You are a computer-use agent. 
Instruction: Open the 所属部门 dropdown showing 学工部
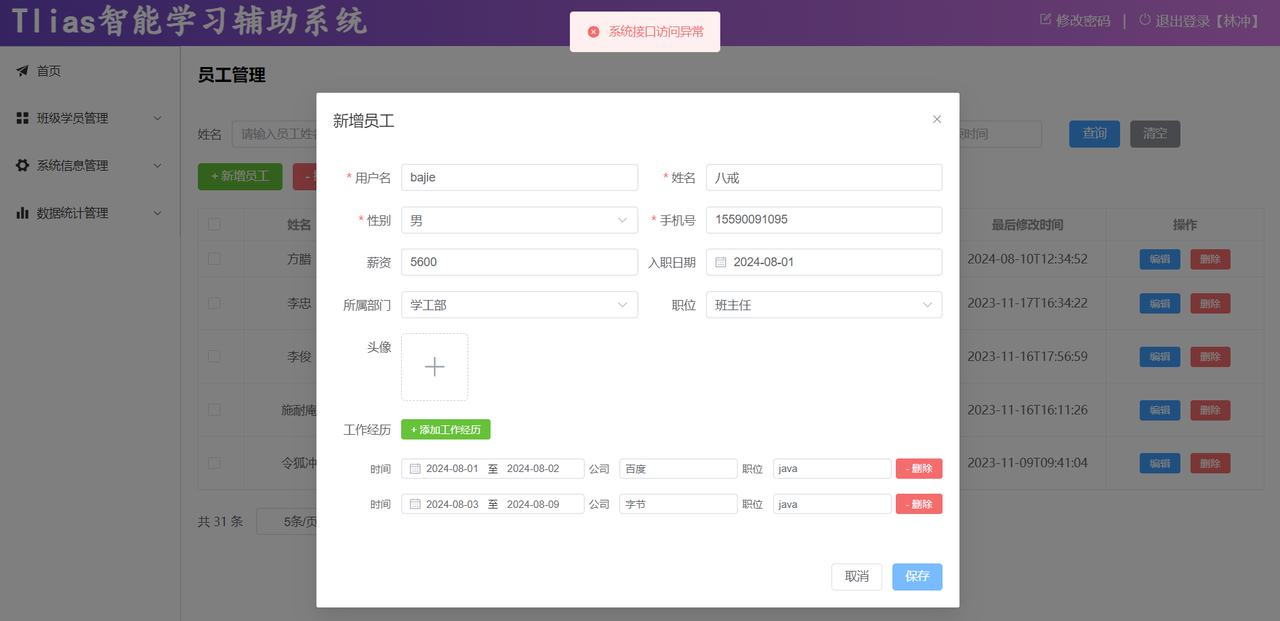tap(519, 305)
